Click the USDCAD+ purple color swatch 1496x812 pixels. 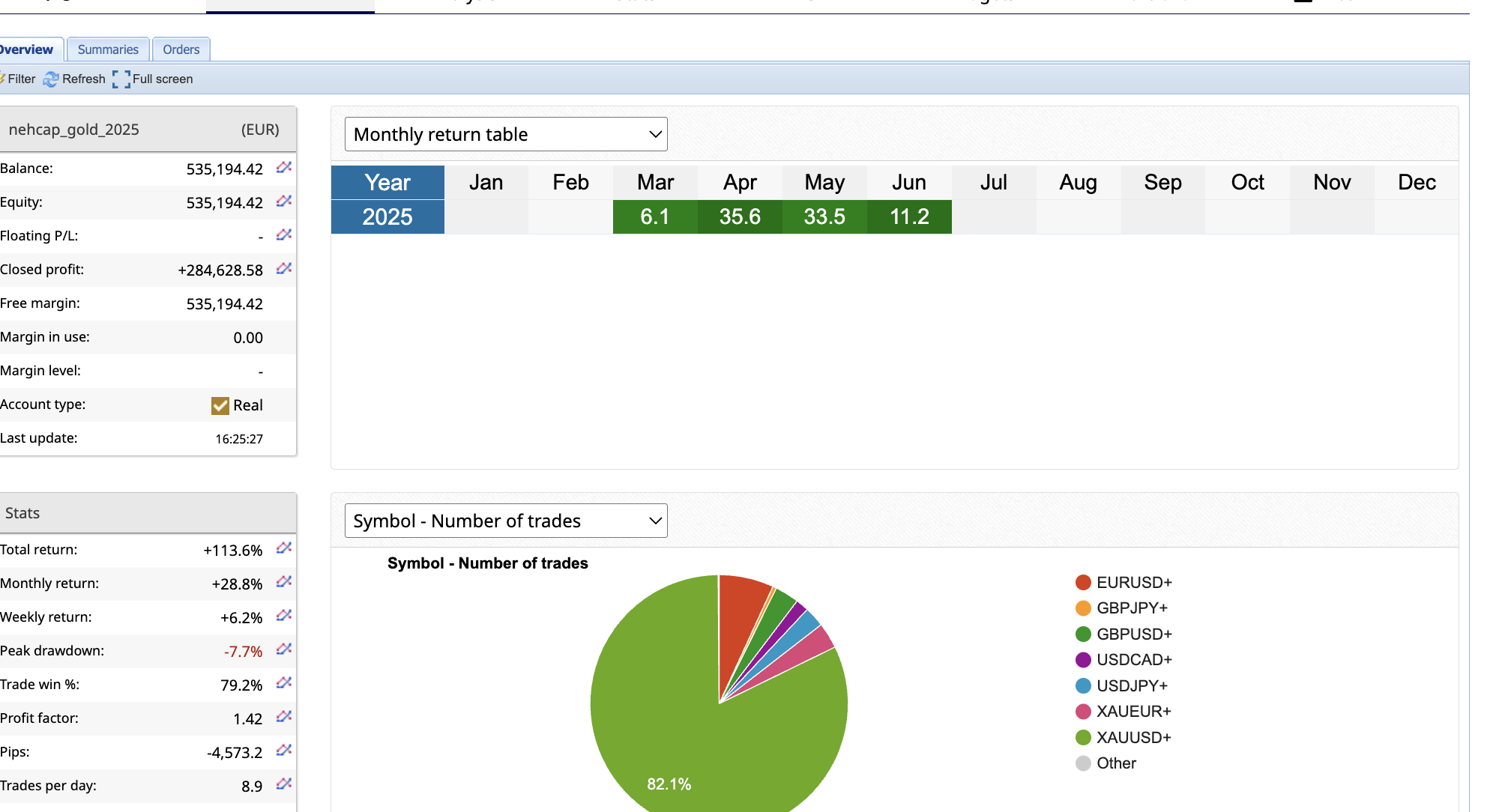(1083, 660)
